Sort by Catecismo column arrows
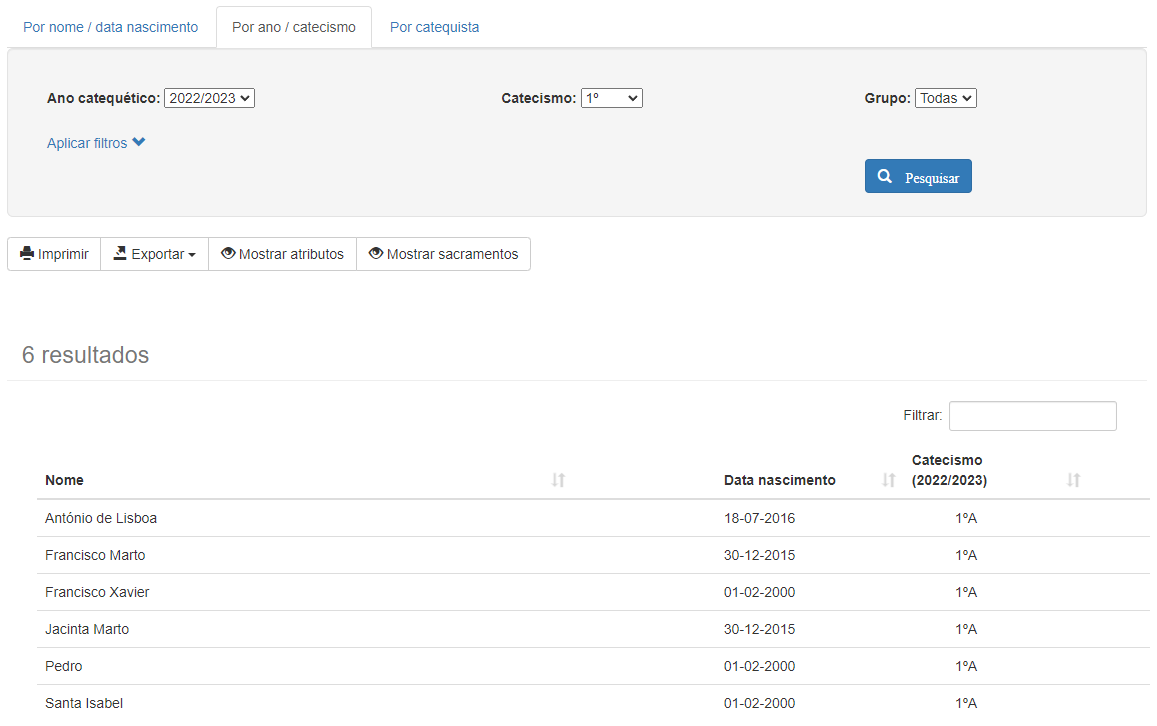The image size is (1157, 726). pyautogui.click(x=1073, y=481)
